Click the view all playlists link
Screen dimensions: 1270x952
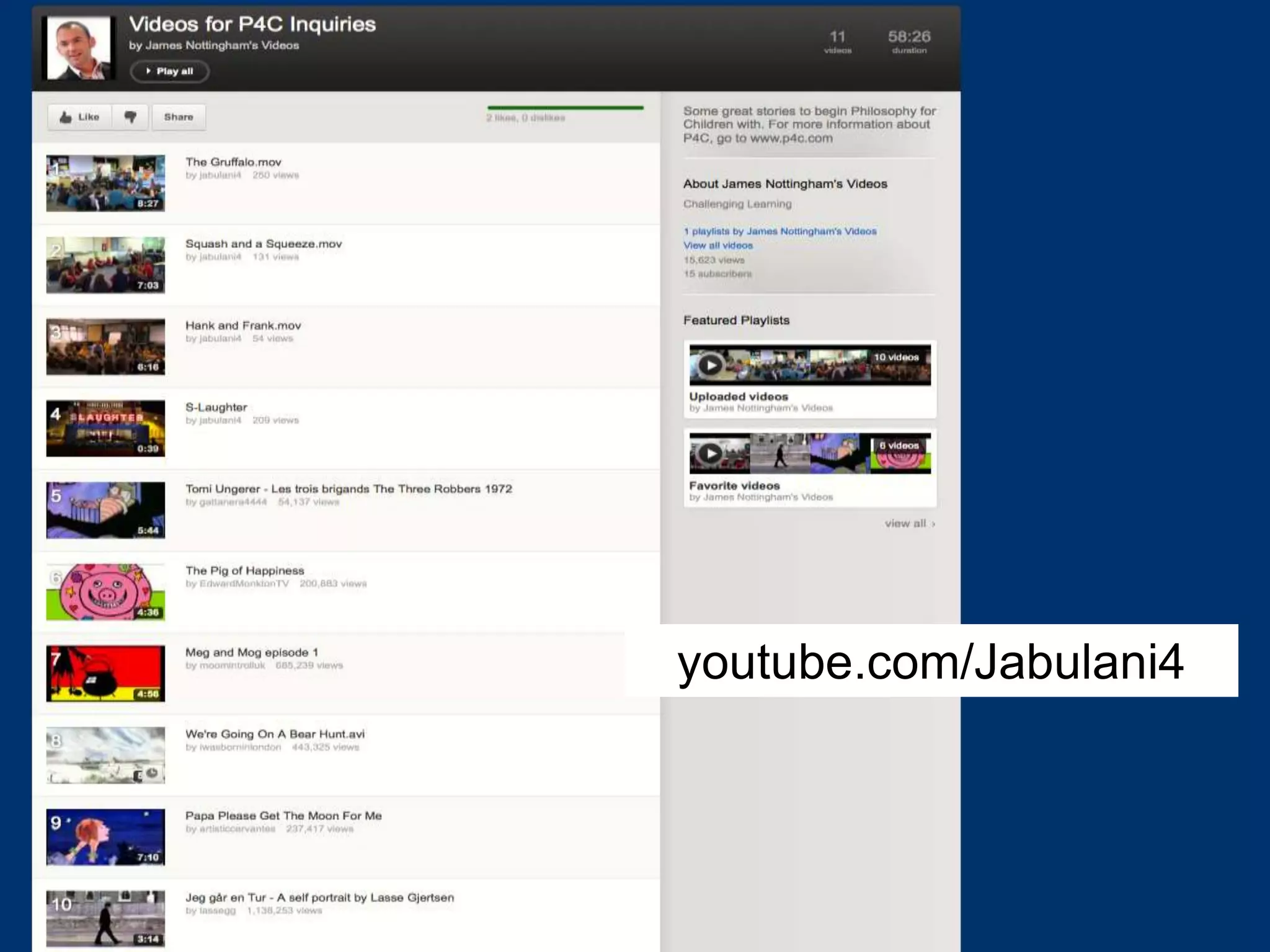910,524
